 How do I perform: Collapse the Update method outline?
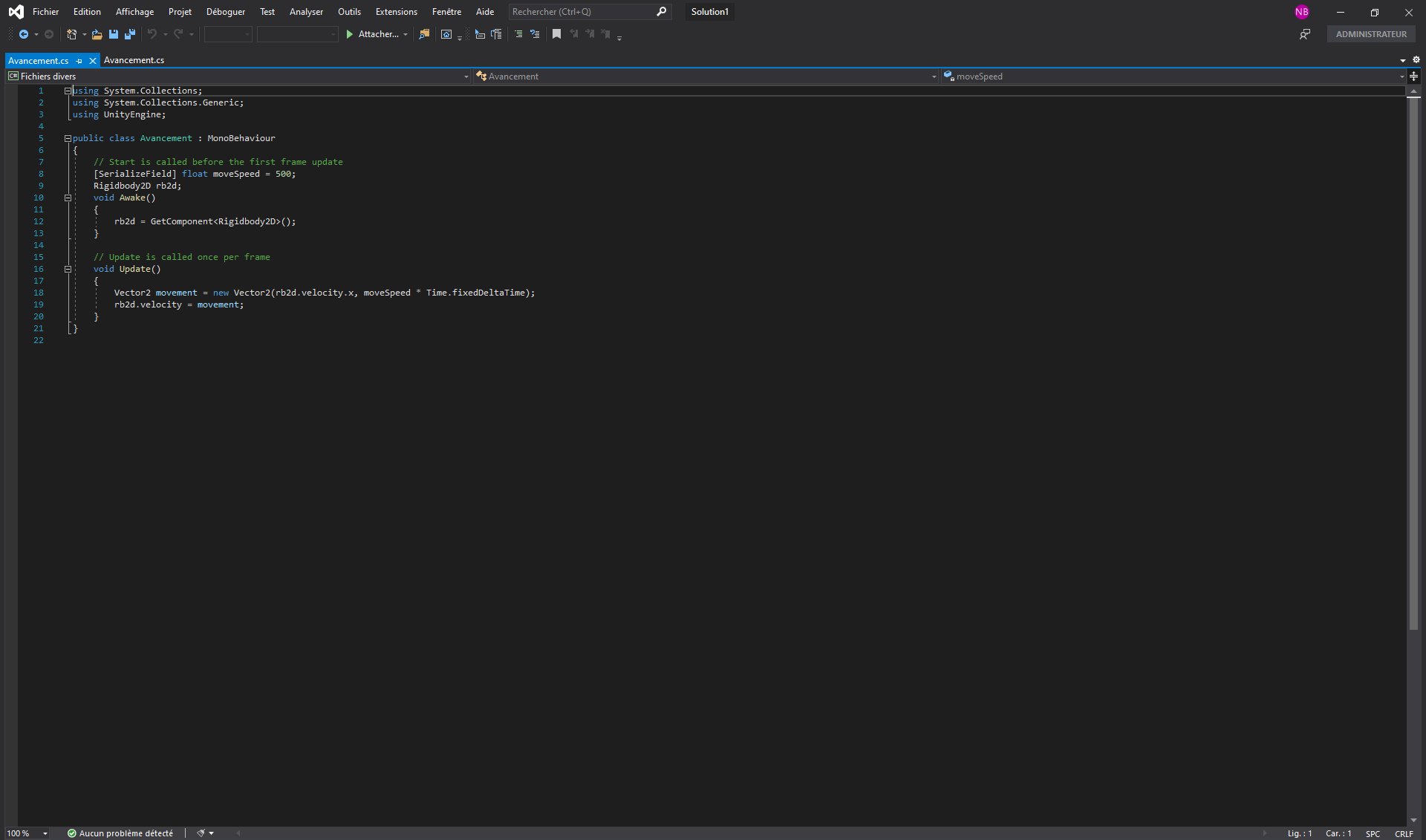68,269
